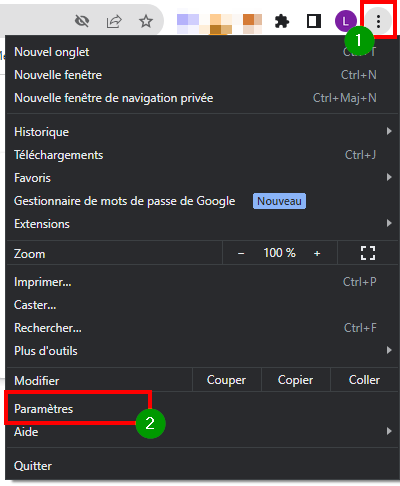Open the Extensions puzzle piece icon
The width and height of the screenshot is (400, 486).
click(x=282, y=22)
